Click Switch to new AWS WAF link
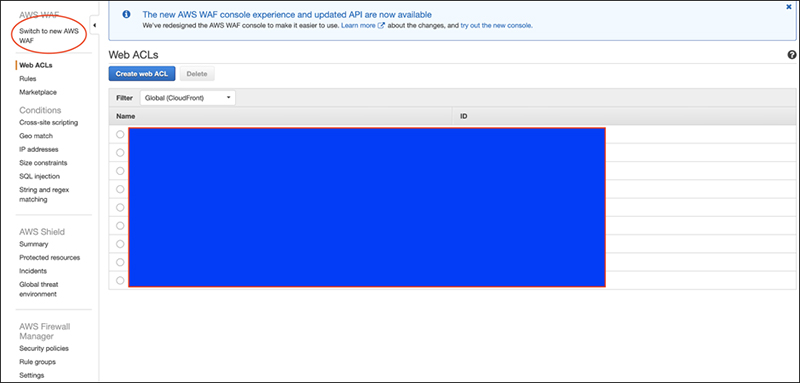800x383 pixels. coord(49,36)
